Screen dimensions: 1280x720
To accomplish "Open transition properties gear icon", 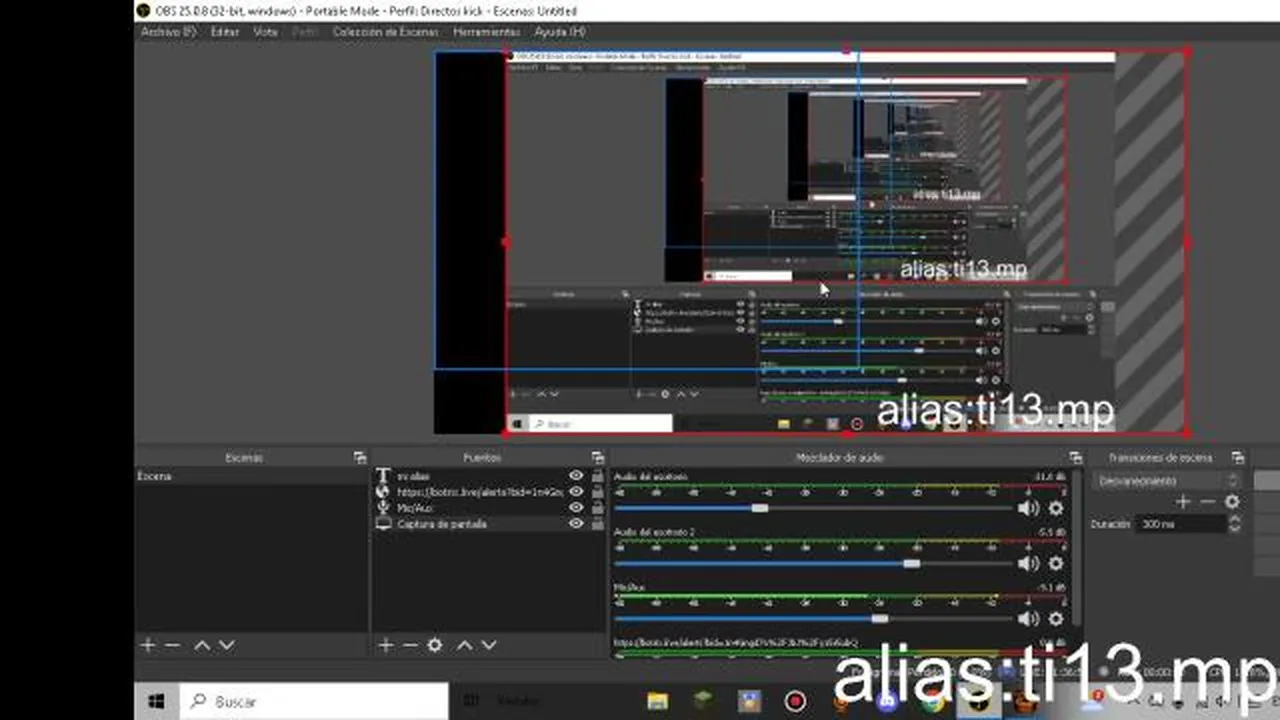I will tap(1232, 502).
